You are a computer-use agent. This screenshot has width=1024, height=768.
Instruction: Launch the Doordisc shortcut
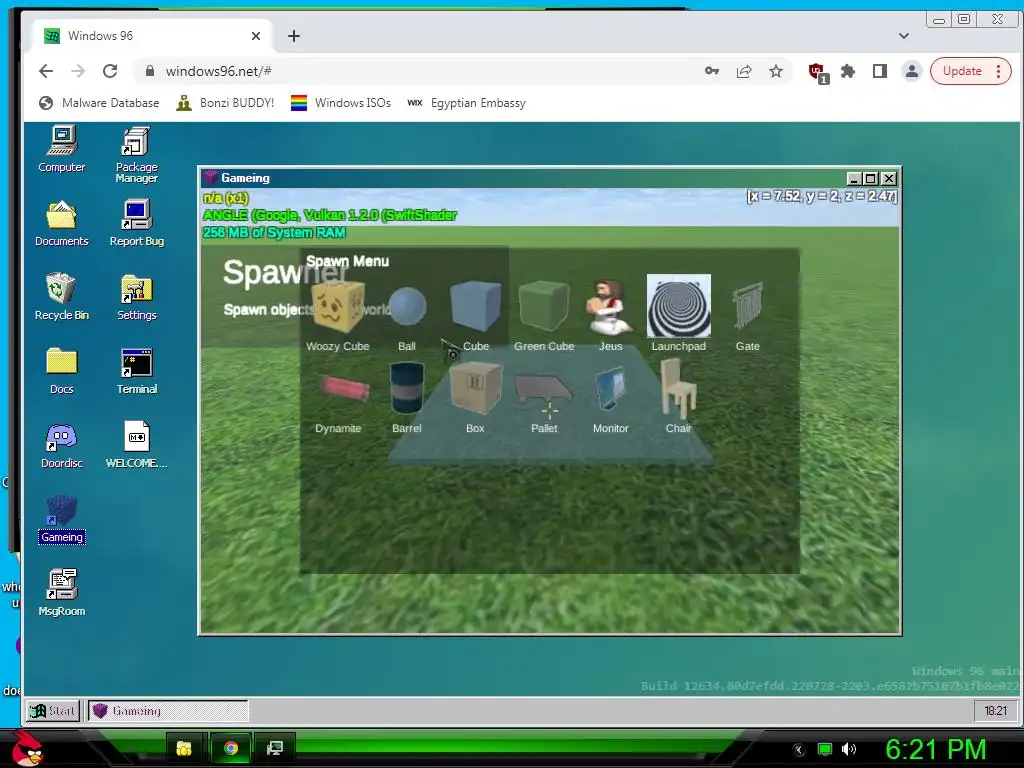coord(62,445)
